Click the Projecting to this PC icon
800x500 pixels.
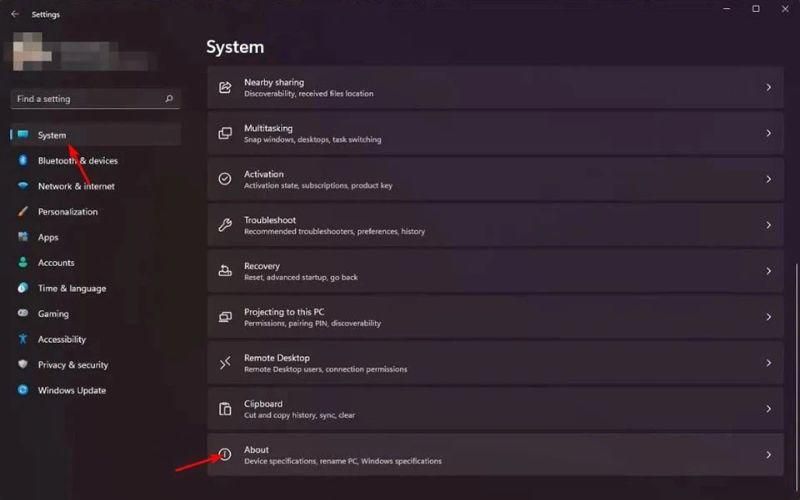click(x=225, y=317)
